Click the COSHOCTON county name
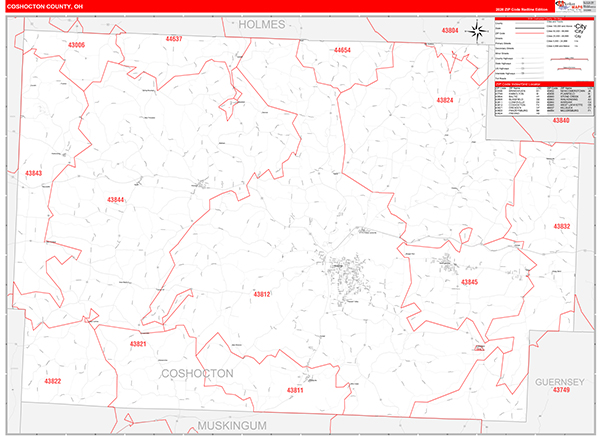 pyautogui.click(x=197, y=374)
